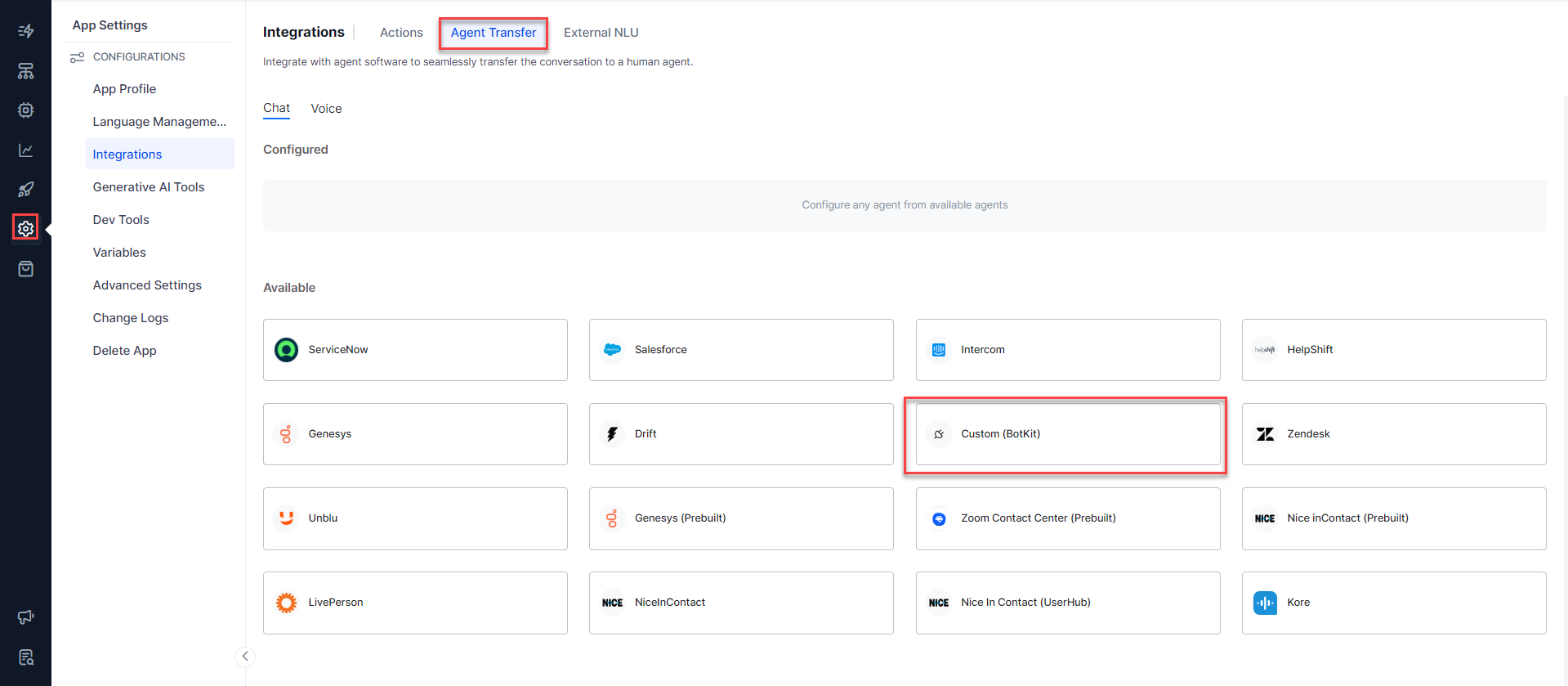Switch to the Actions tab
Screen dimensions: 1568x686
click(401, 33)
